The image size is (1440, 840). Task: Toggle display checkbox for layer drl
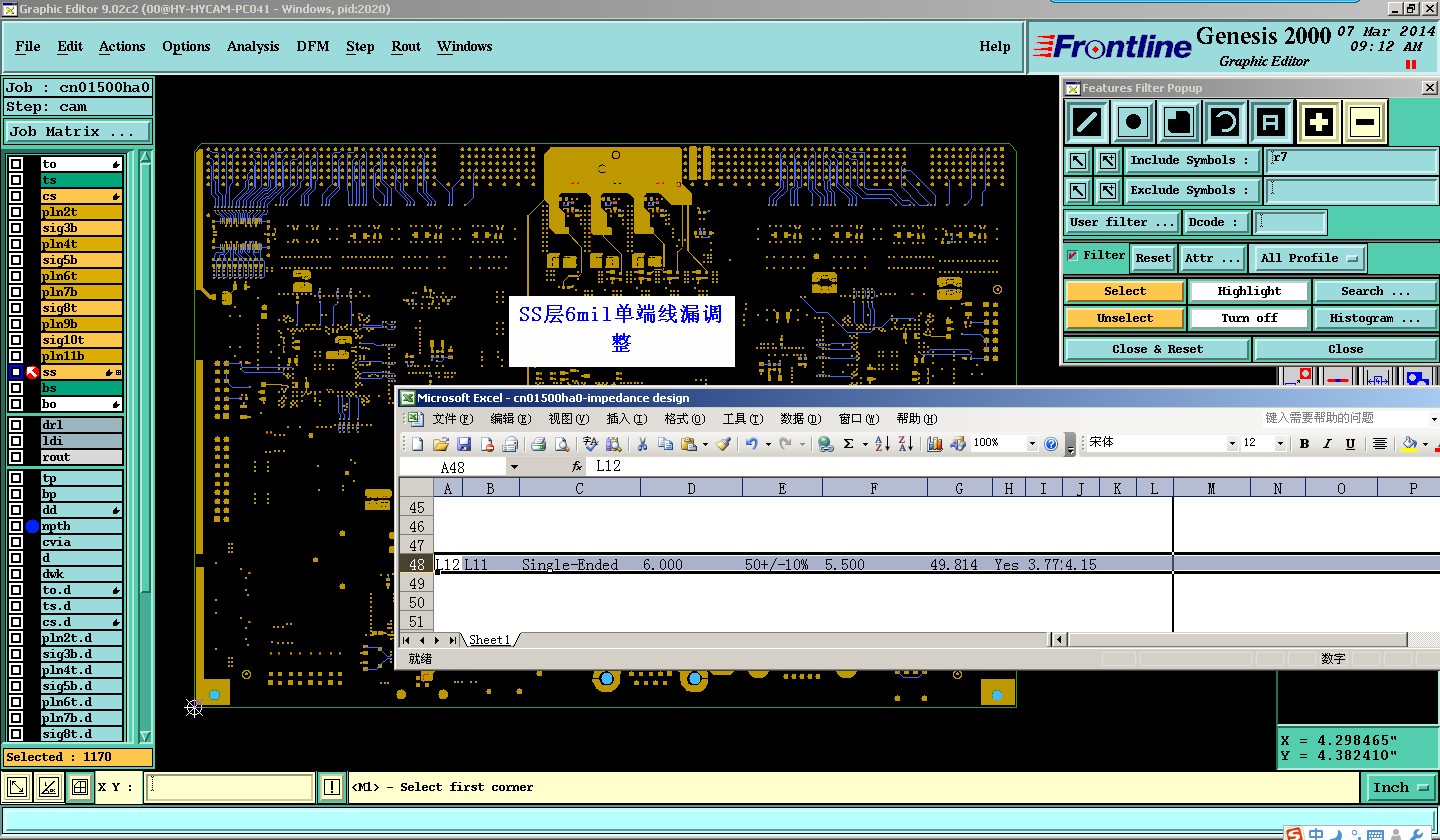(16, 425)
